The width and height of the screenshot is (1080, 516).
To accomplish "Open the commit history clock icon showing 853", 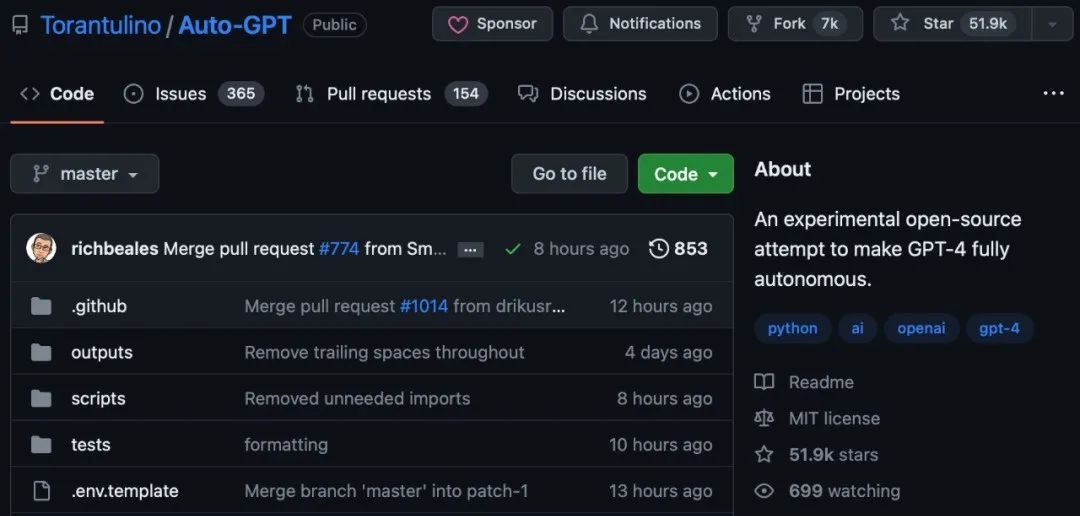I will pos(658,249).
